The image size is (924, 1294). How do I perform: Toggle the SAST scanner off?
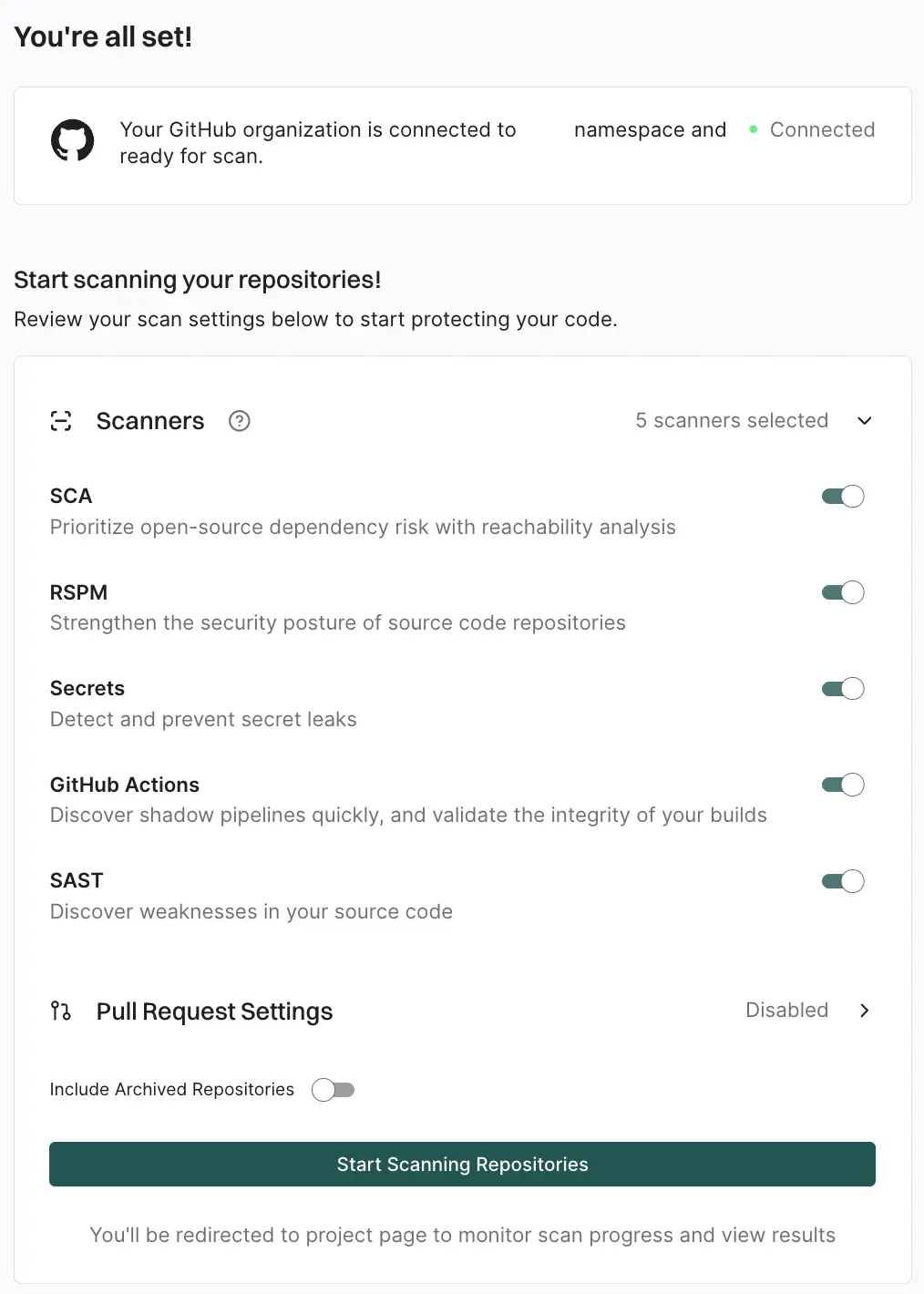point(841,881)
